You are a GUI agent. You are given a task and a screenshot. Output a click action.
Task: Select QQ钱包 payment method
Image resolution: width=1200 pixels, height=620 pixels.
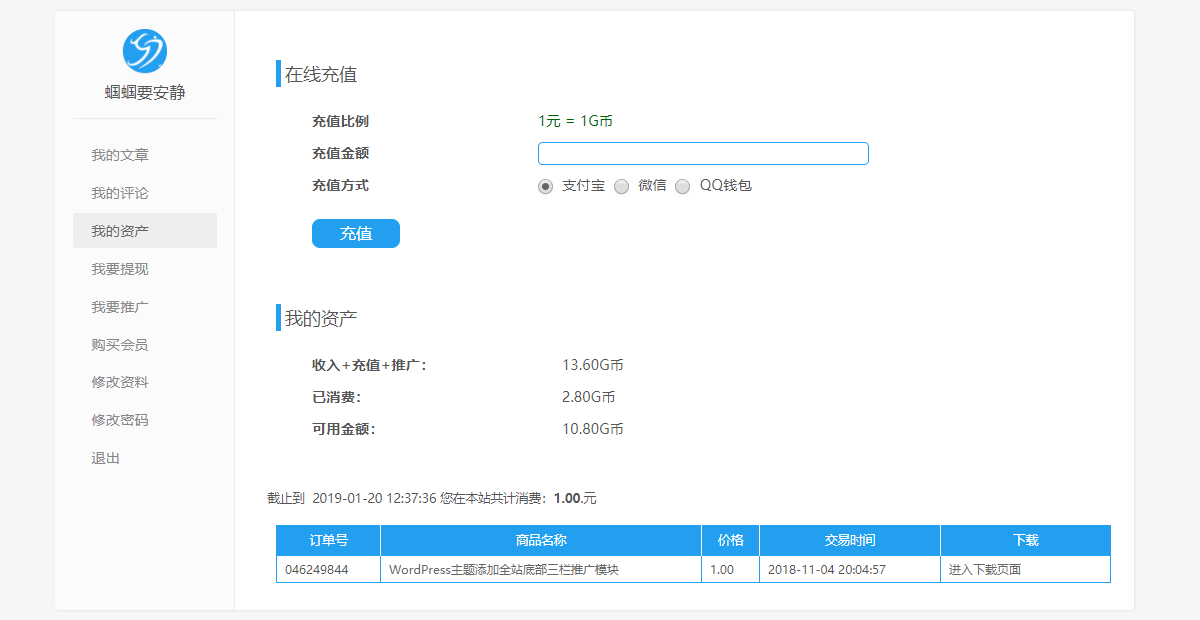tap(682, 186)
